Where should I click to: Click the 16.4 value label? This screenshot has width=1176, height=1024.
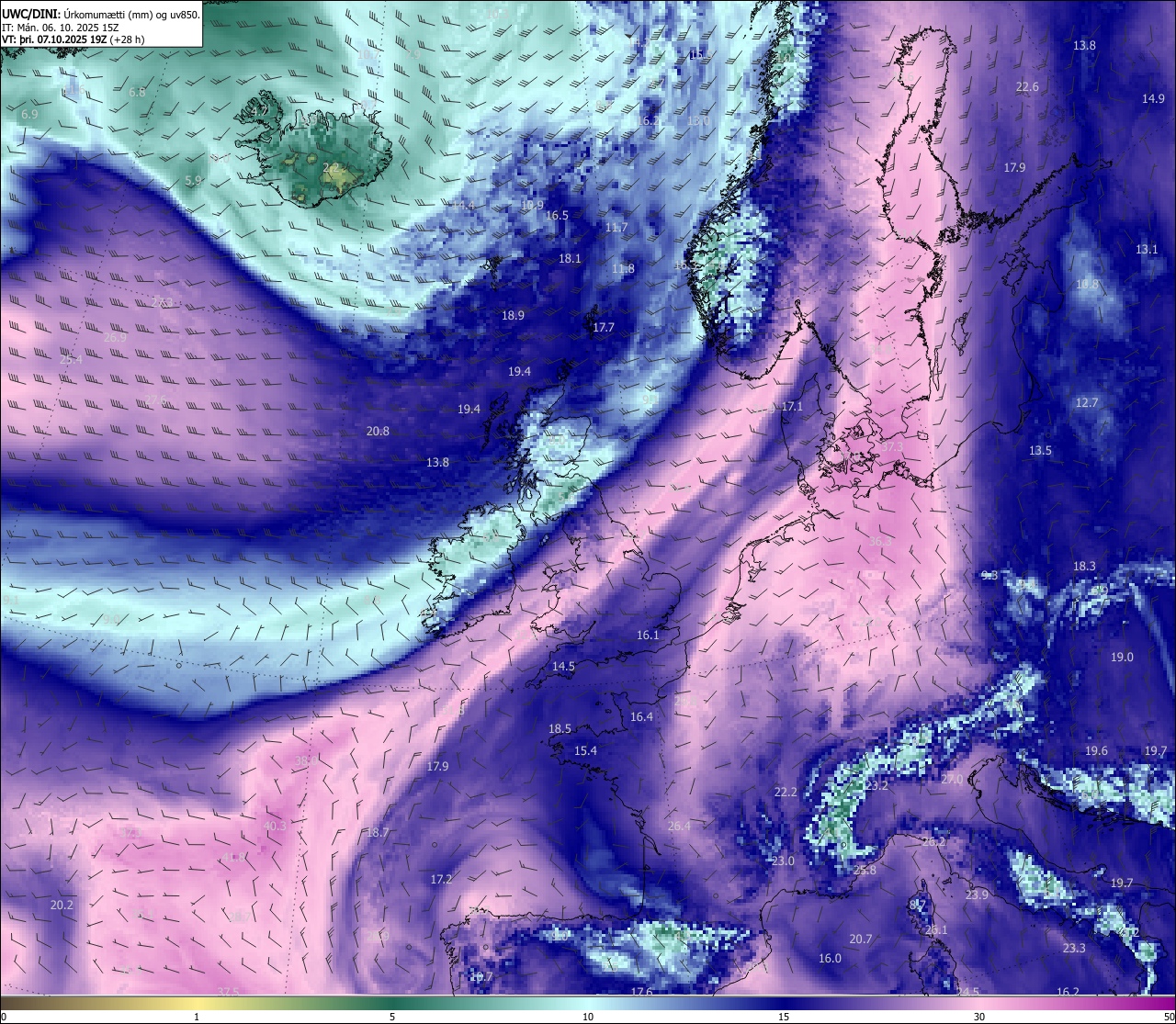pyautogui.click(x=641, y=717)
